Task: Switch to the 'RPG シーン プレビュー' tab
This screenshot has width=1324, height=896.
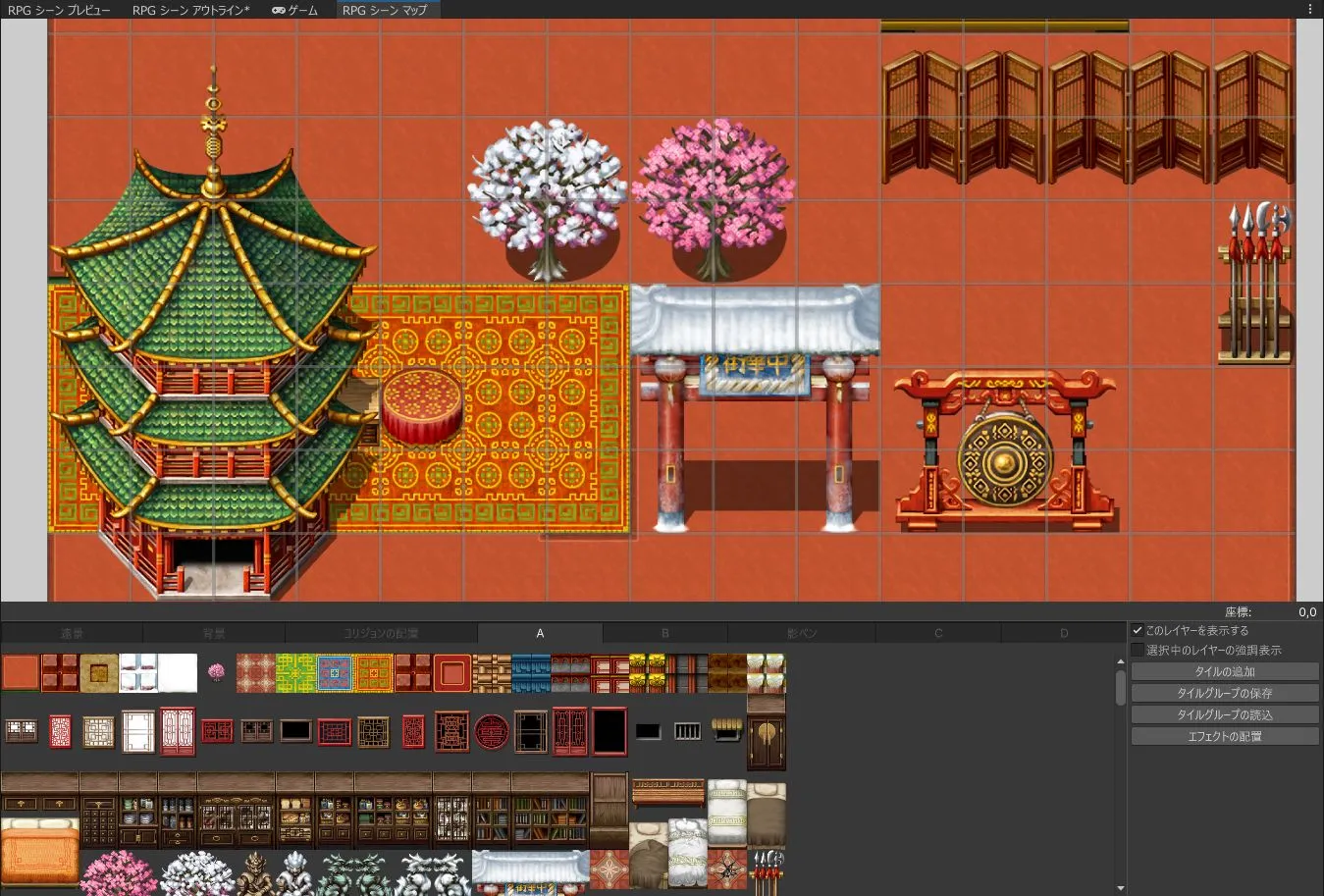Action: tap(59, 10)
